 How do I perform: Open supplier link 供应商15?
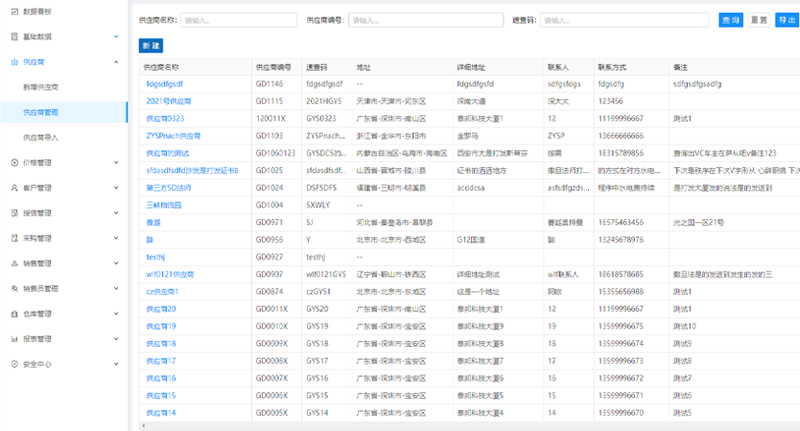click(x=161, y=396)
